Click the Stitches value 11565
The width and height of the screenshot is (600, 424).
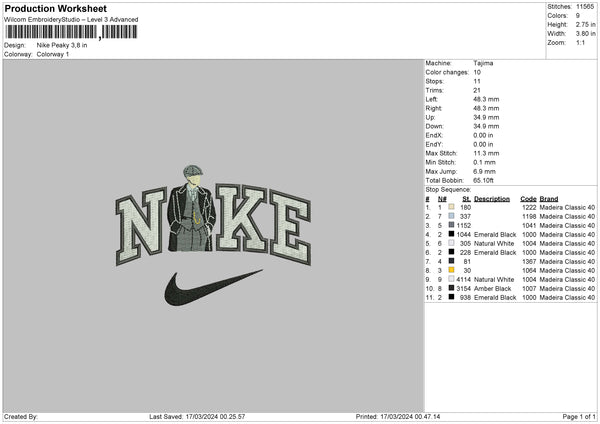click(x=585, y=7)
